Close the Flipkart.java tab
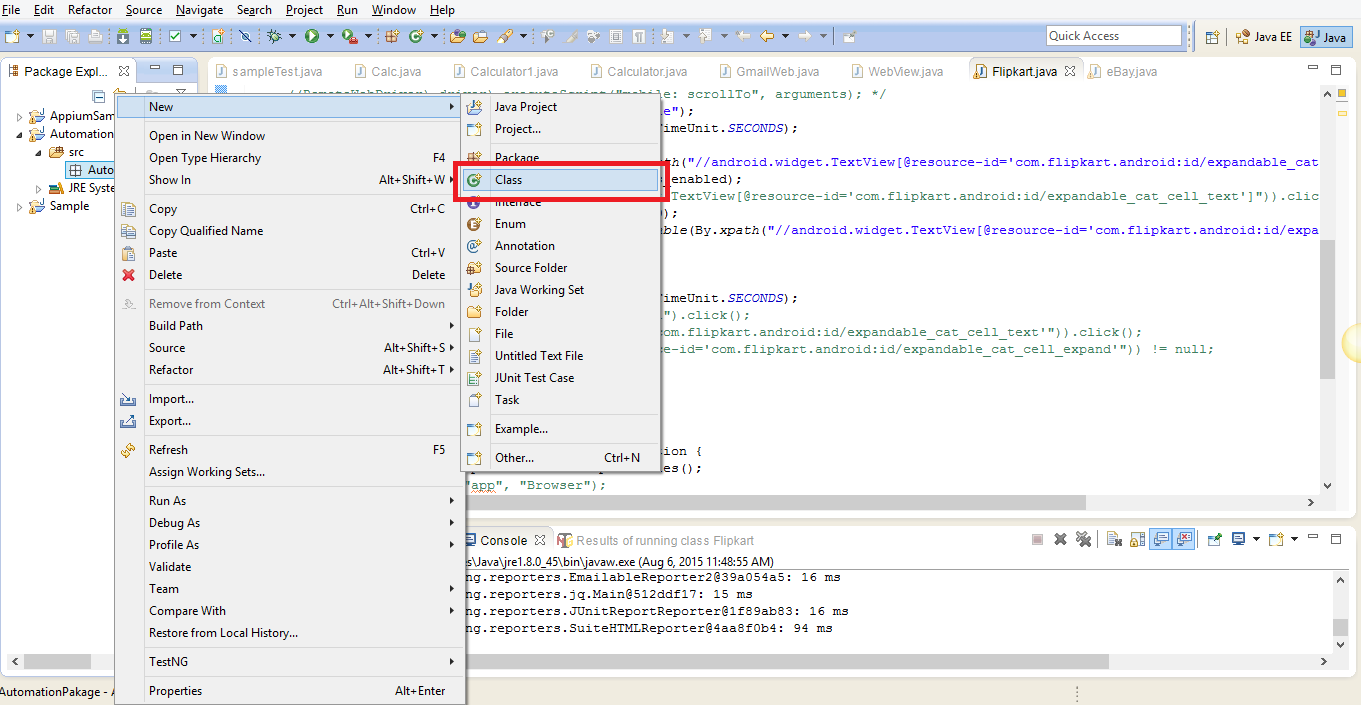This screenshot has height=705, width=1361. [1069, 71]
